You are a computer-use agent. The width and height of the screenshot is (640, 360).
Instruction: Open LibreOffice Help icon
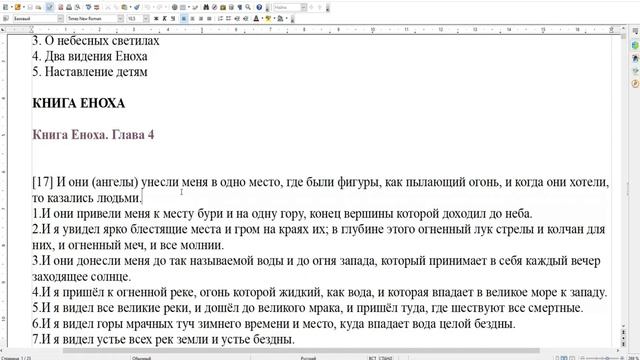(x=259, y=7)
